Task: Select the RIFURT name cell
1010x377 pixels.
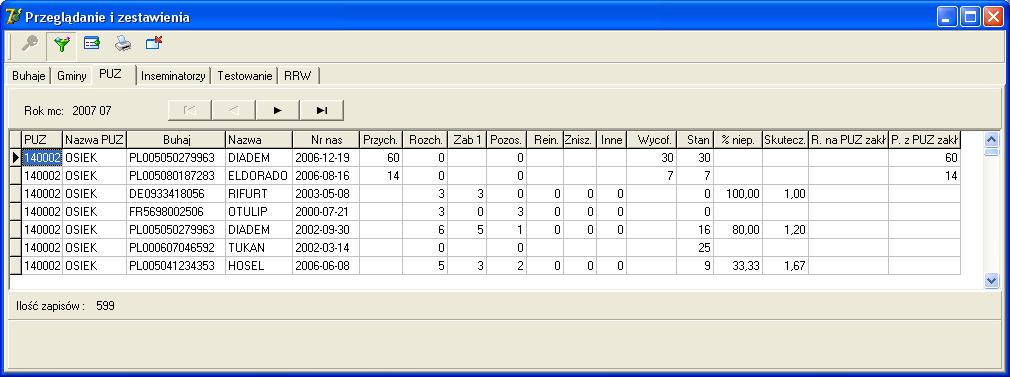Action: (x=259, y=193)
